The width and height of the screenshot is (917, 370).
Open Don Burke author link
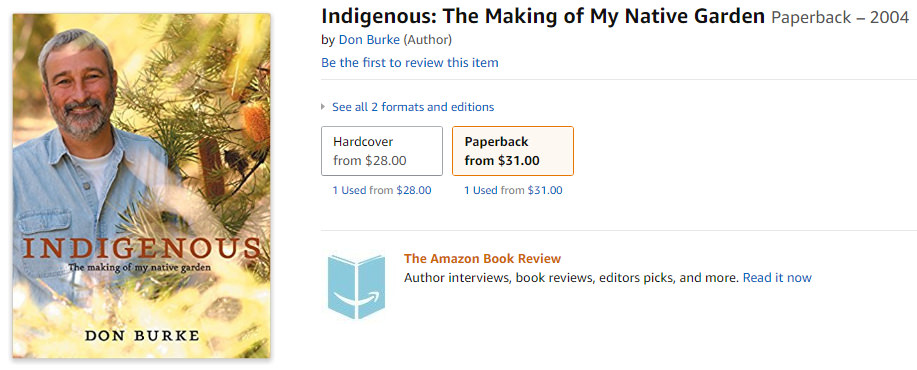369,40
